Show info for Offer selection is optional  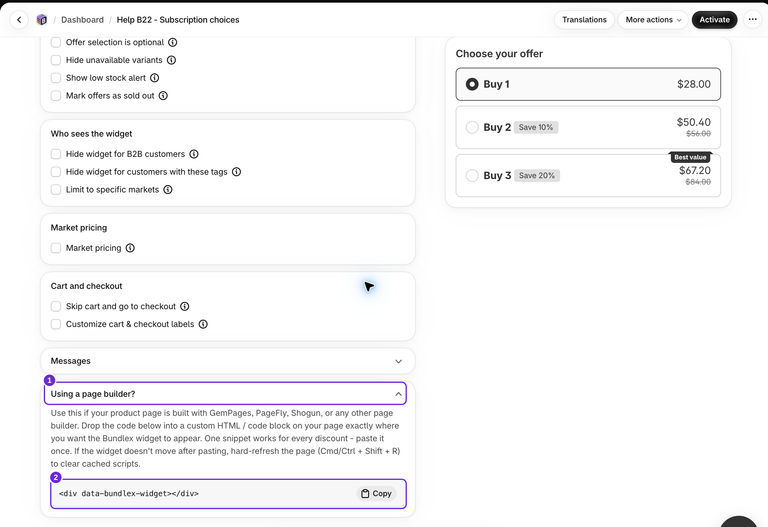(x=172, y=43)
